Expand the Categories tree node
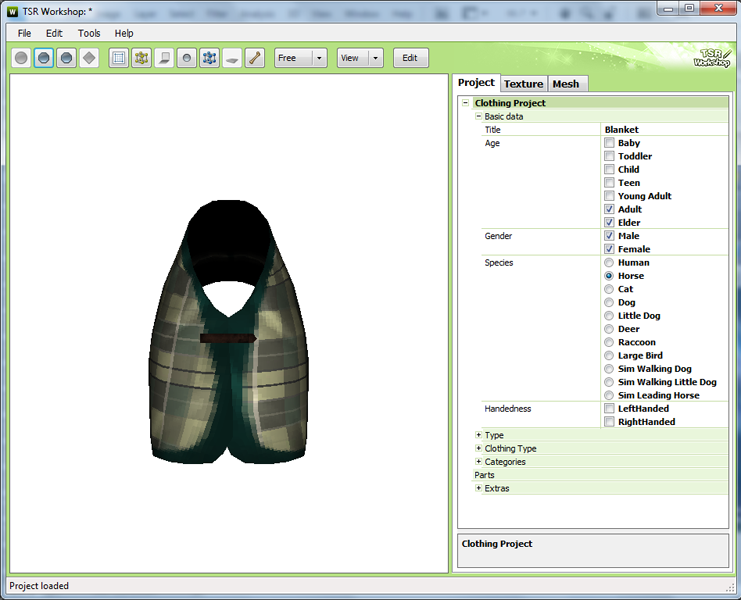This screenshot has width=741, height=600. pyautogui.click(x=479, y=462)
